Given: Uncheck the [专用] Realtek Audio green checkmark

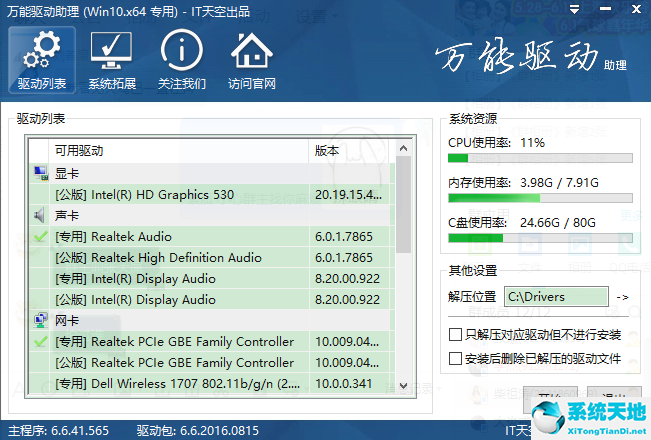Looking at the screenshot, I should click(41, 236).
